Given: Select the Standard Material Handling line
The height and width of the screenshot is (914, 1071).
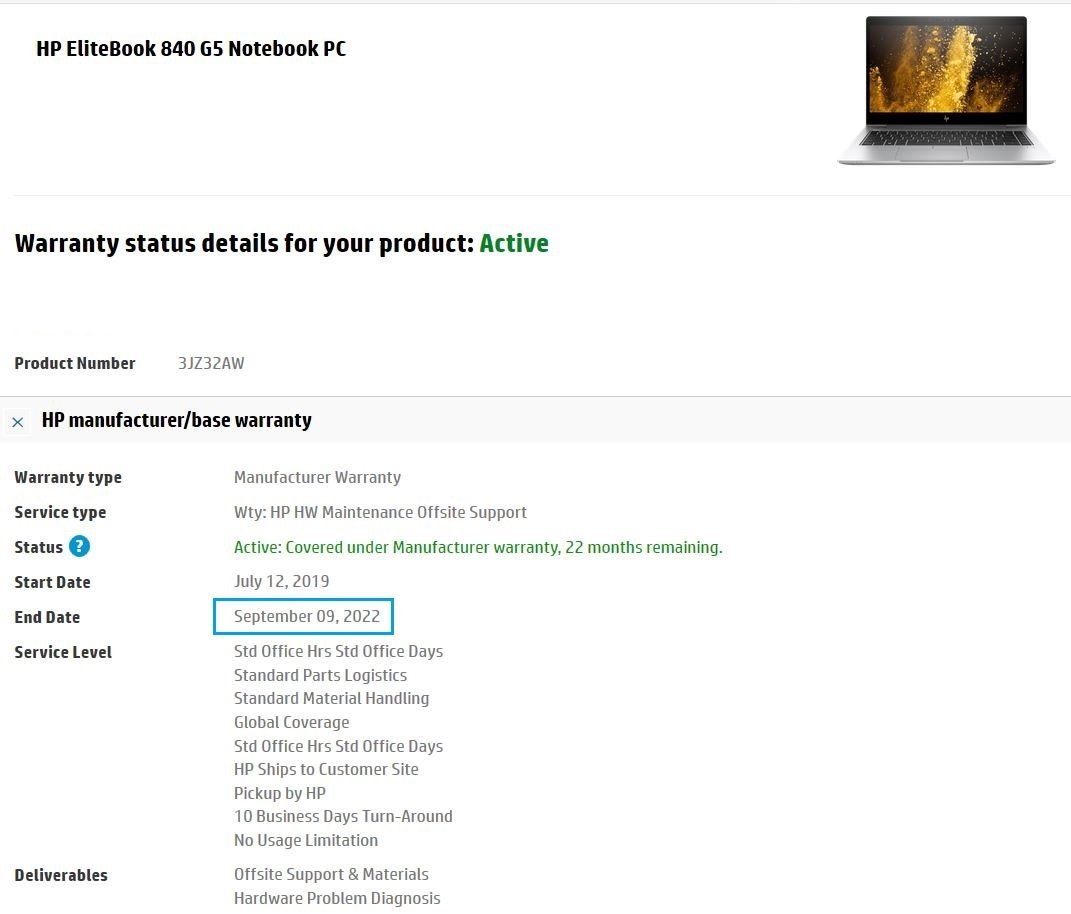Looking at the screenshot, I should (x=331, y=698).
